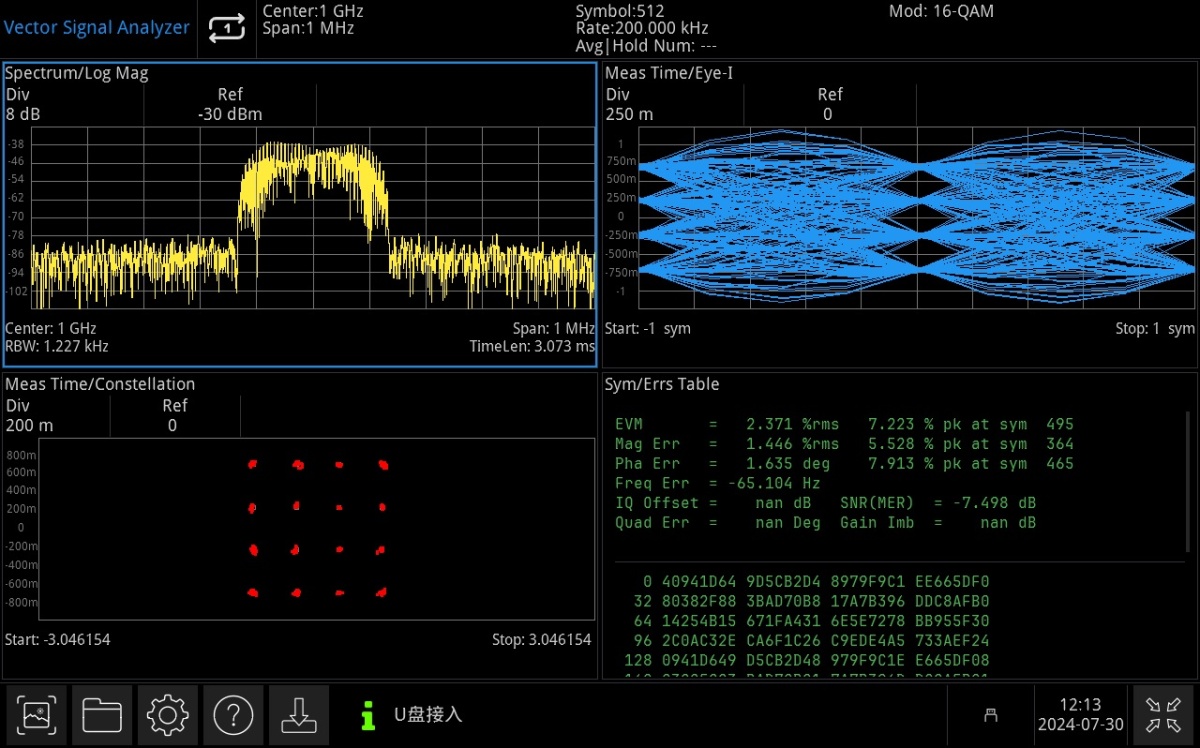Collapse view with the shrink arrows icon
The height and width of the screenshot is (748, 1200).
tap(1163, 714)
